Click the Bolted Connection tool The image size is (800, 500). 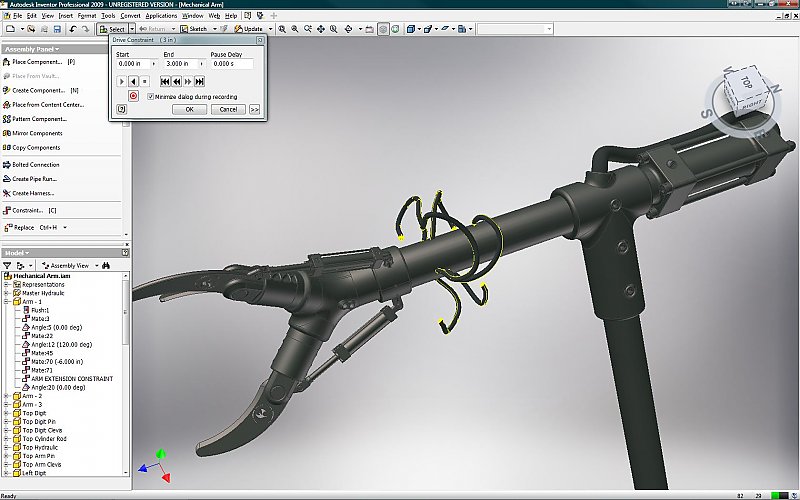tap(31, 165)
